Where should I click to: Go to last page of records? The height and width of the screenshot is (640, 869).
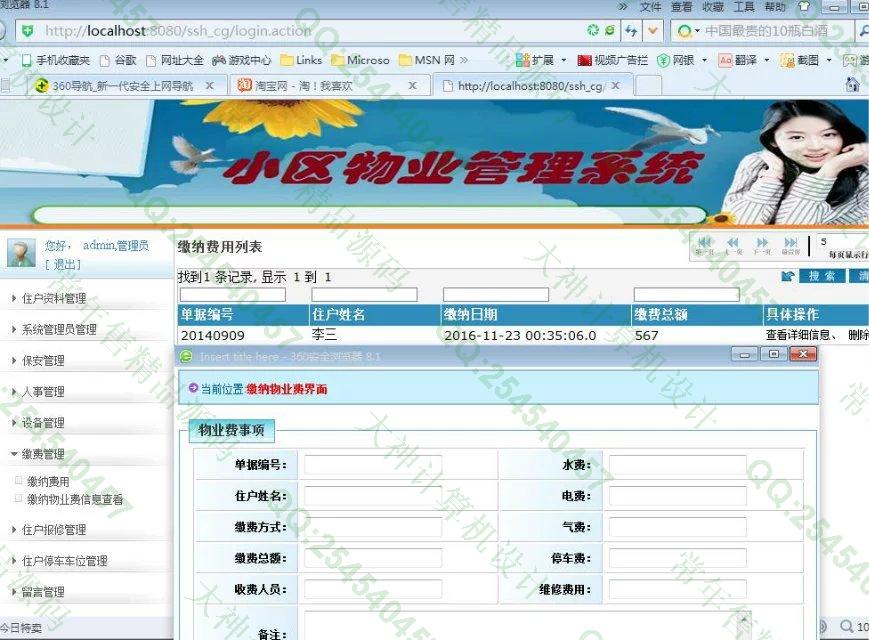791,245
